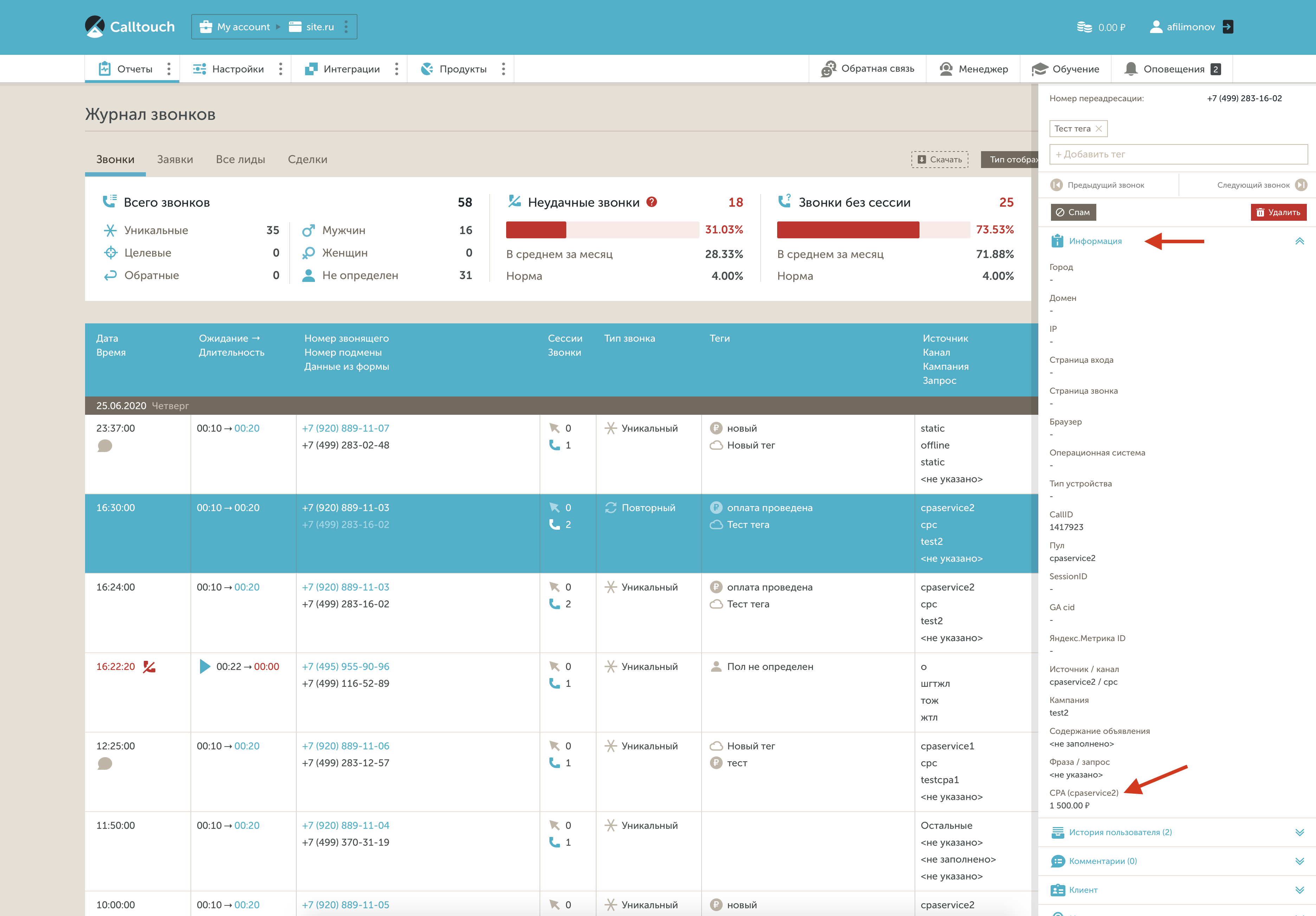Viewport: 1316px width, 916px height.
Task: Expand the Интеграции dots dropdown
Action: [396, 69]
